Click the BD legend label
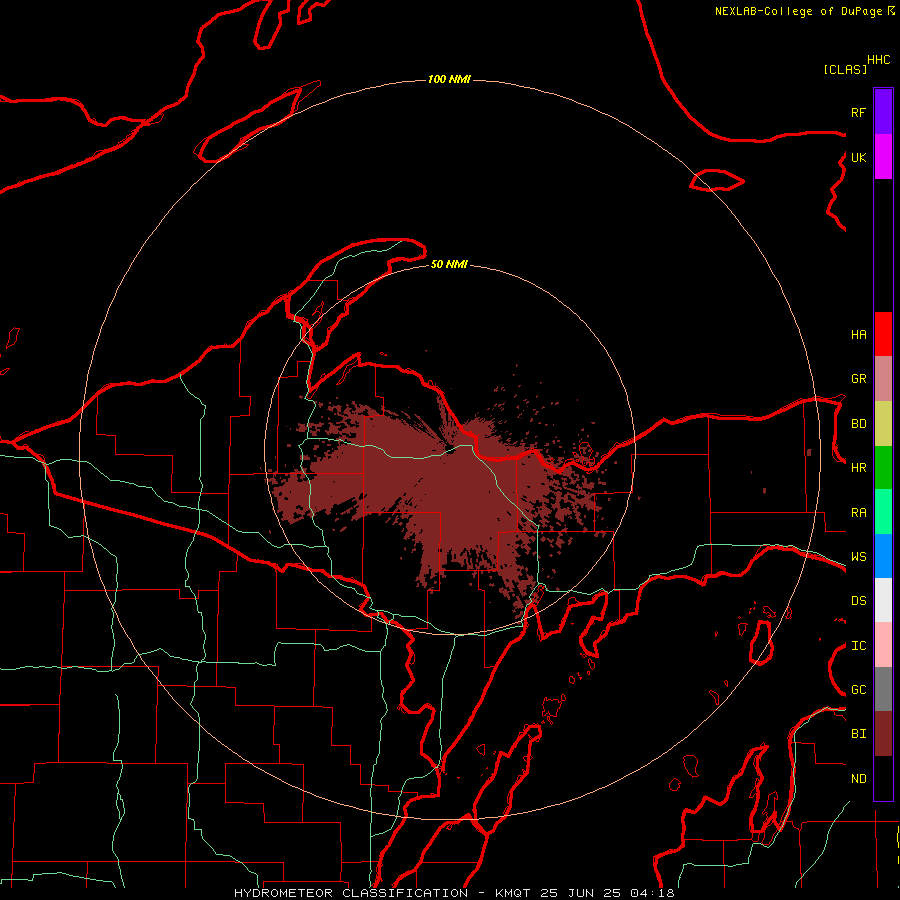Screen dimensions: 900x900 pyautogui.click(x=858, y=424)
